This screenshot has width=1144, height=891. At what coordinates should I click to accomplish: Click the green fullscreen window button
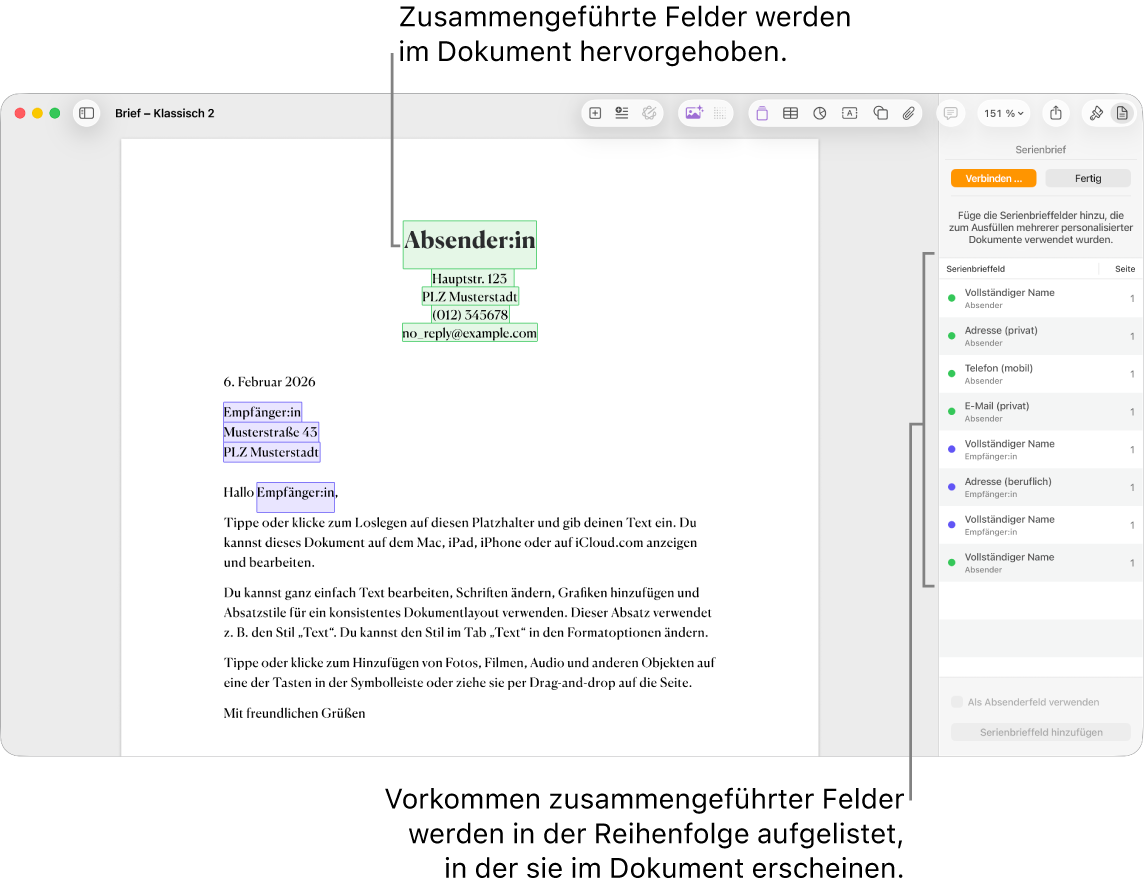(55, 113)
